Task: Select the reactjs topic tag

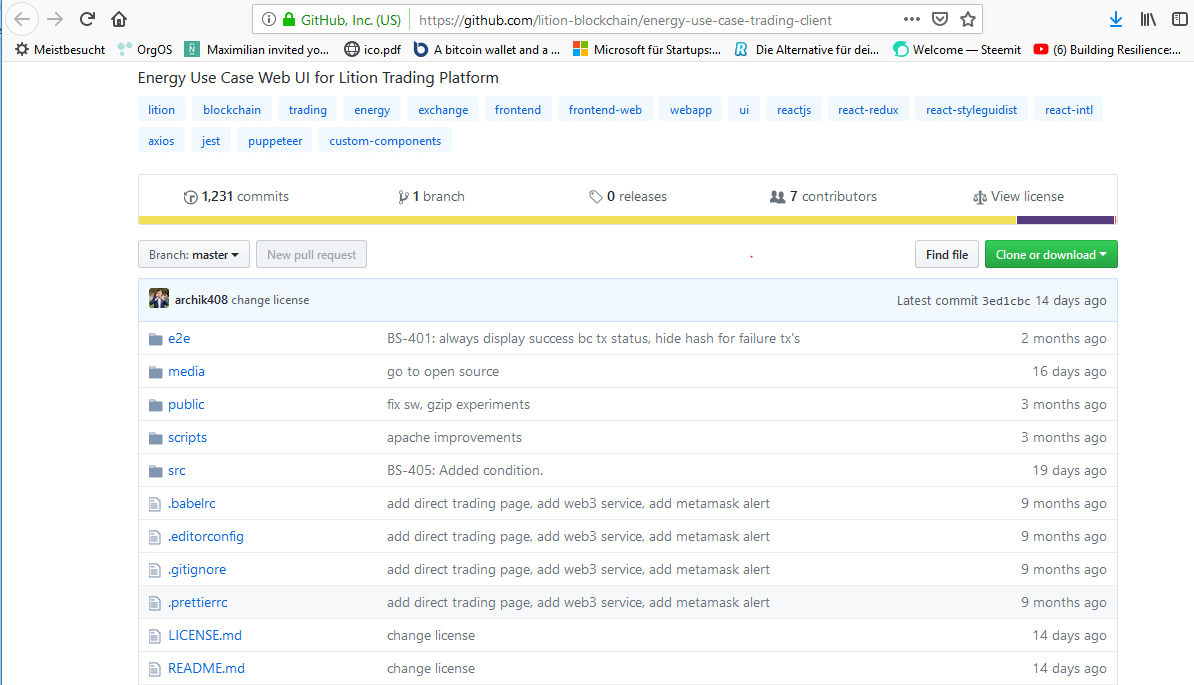Action: point(793,110)
